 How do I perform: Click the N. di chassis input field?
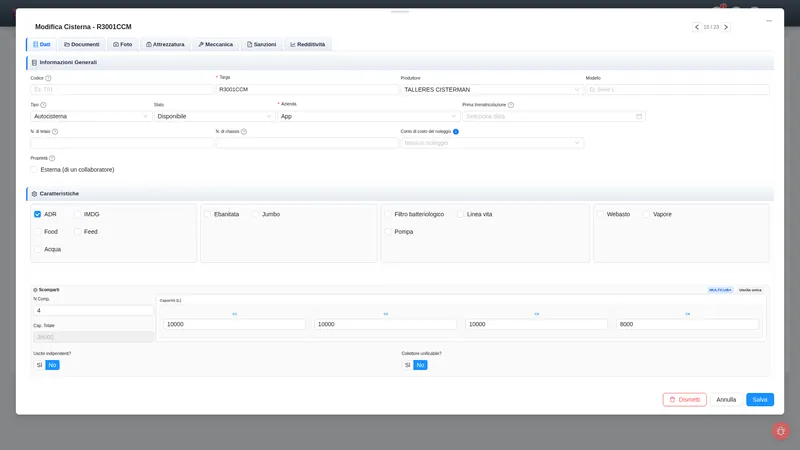[307, 143]
